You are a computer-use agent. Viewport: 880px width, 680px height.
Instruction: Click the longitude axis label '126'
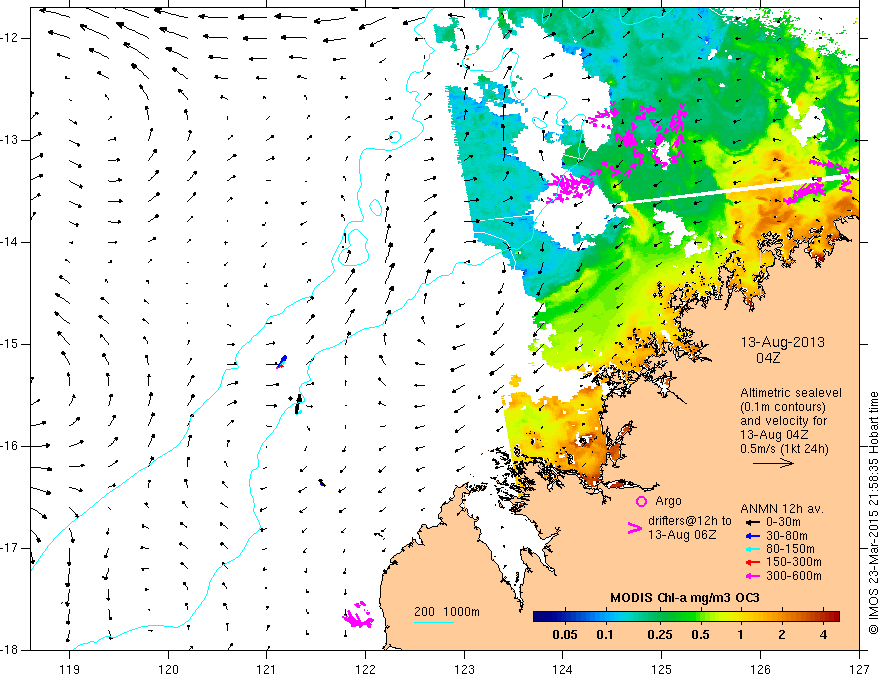(760, 669)
